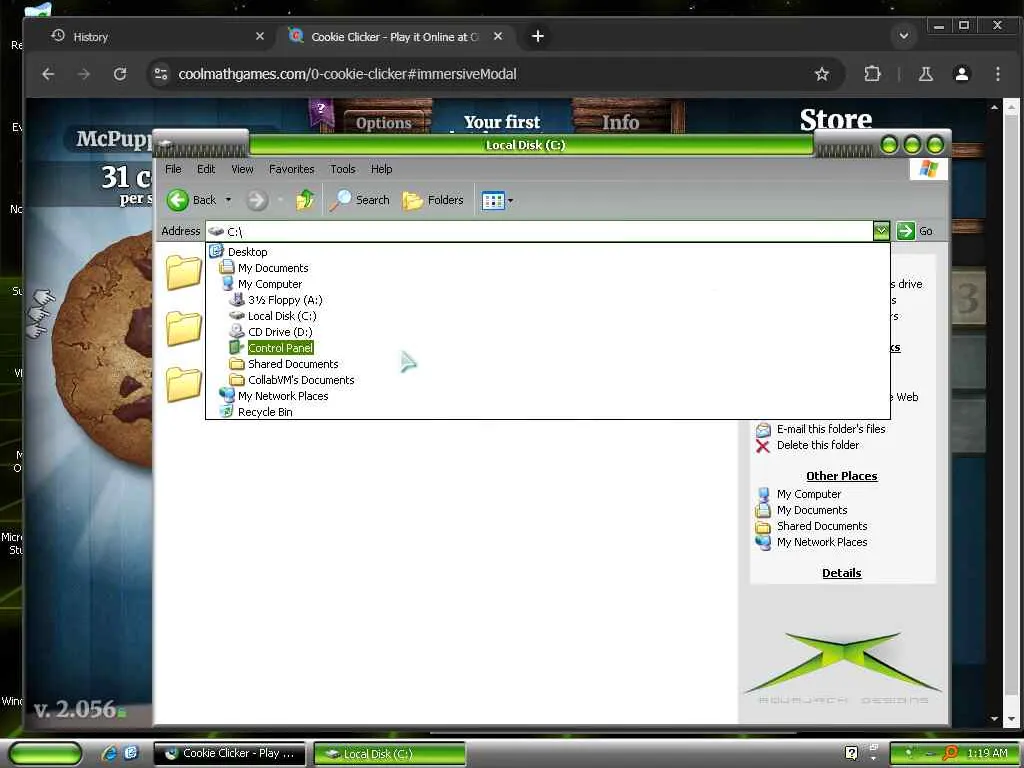Choose 3½ Floppy (A:) entry
The width and height of the screenshot is (1024, 768).
pos(285,300)
